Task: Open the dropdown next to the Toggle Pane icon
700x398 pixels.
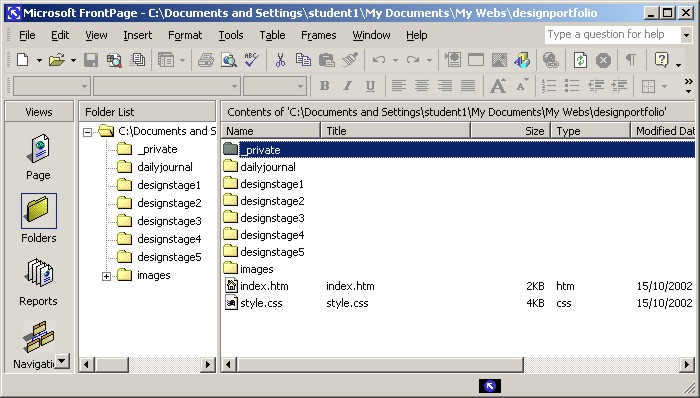Action: pos(182,60)
